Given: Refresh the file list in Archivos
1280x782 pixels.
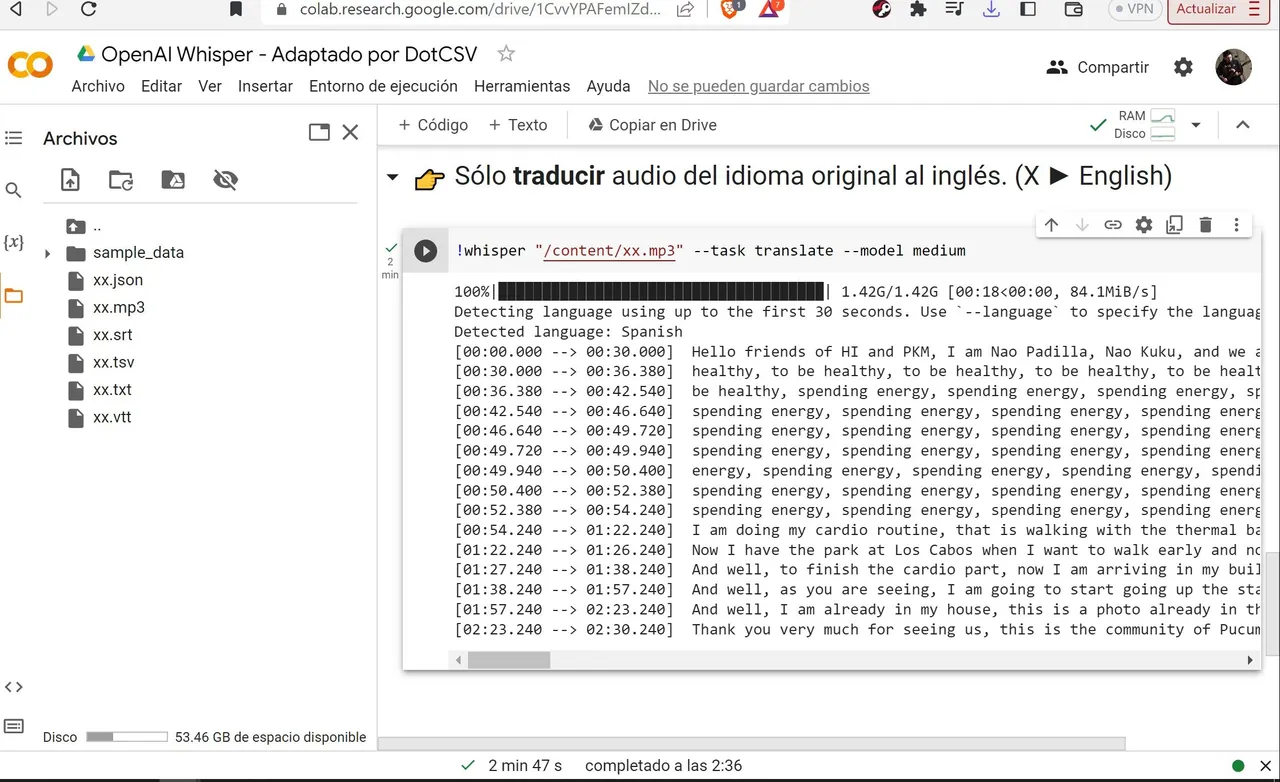Looking at the screenshot, I should [121, 180].
